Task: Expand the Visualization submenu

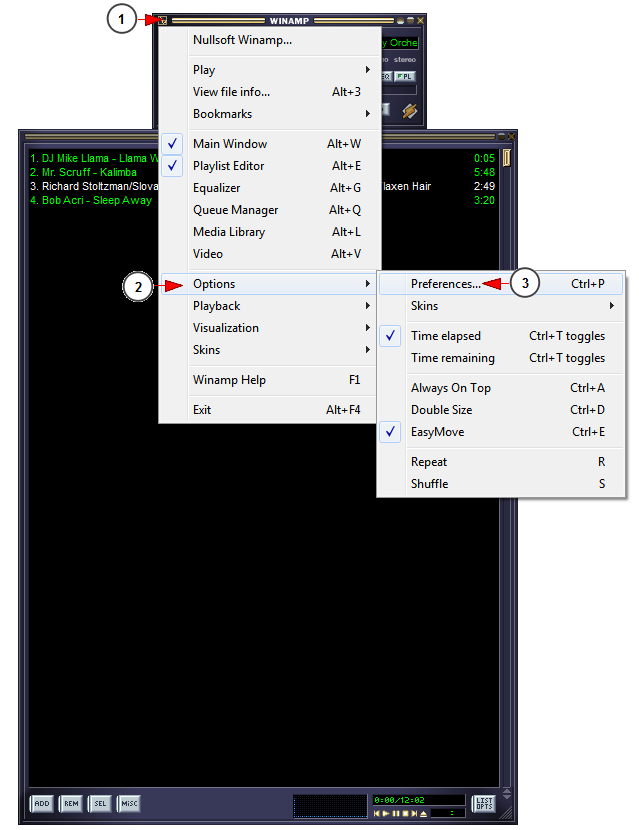Action: (269, 328)
